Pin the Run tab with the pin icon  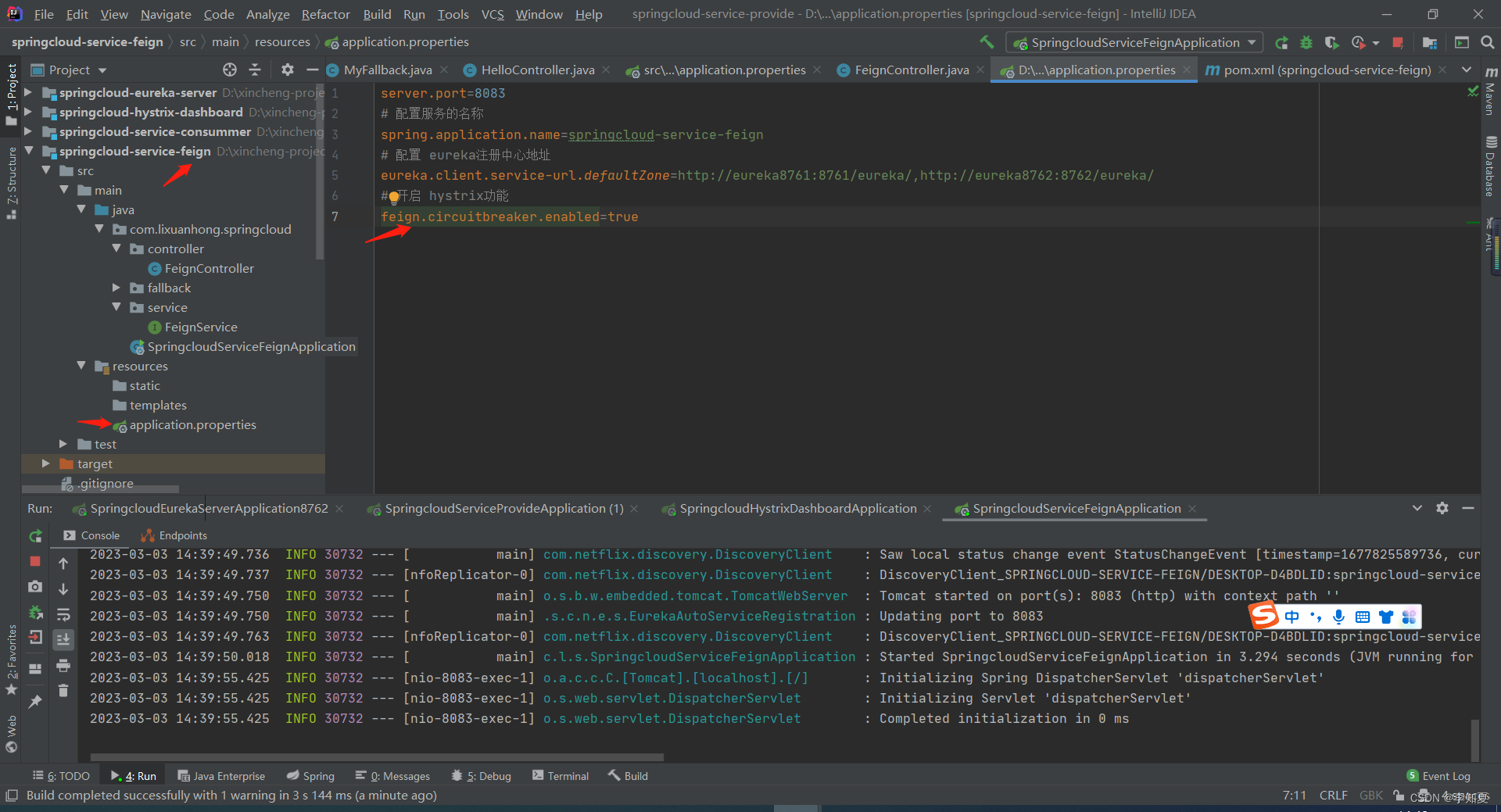35,702
